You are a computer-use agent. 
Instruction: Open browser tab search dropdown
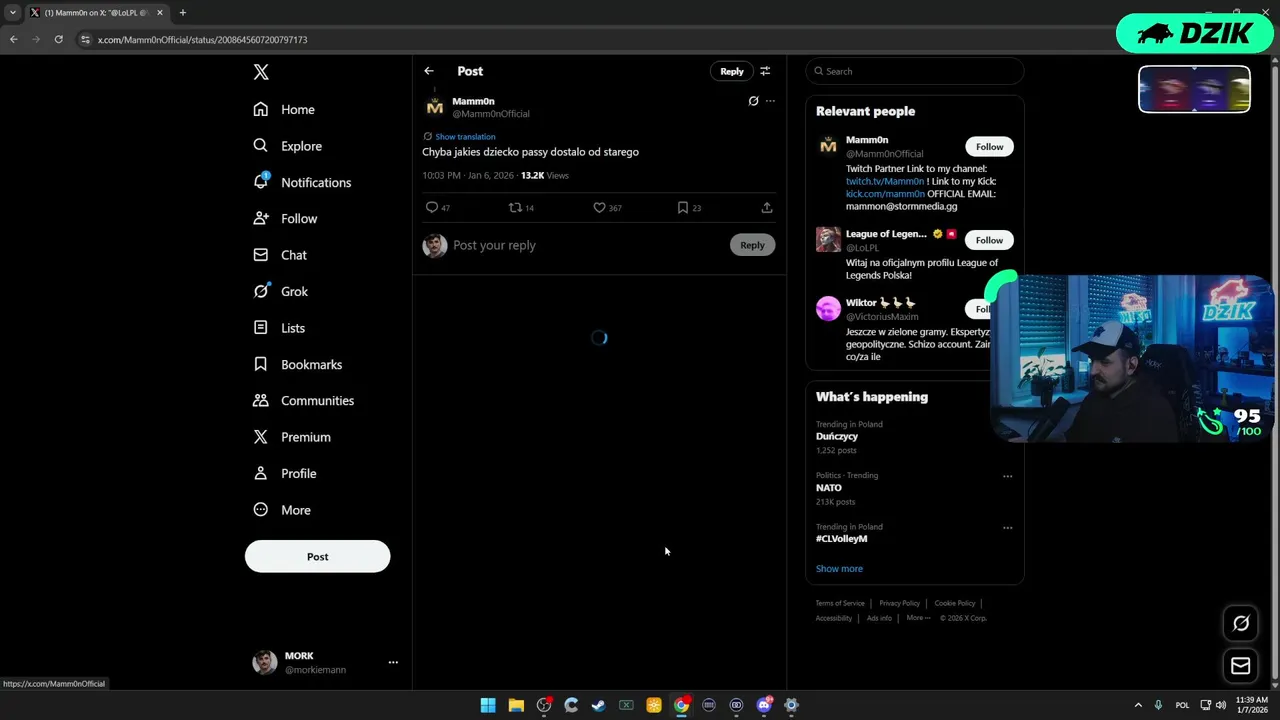pyautogui.click(x=13, y=13)
